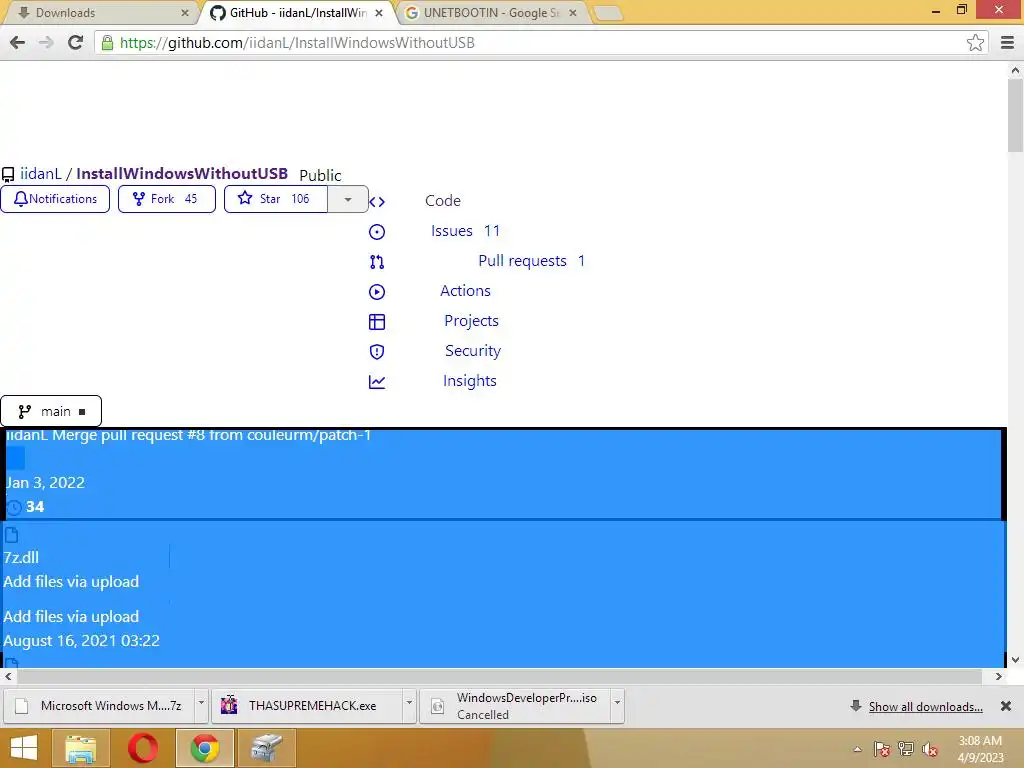This screenshot has height=768, width=1024.
Task: Click the file icon above 7z.dll
Action: point(11,536)
